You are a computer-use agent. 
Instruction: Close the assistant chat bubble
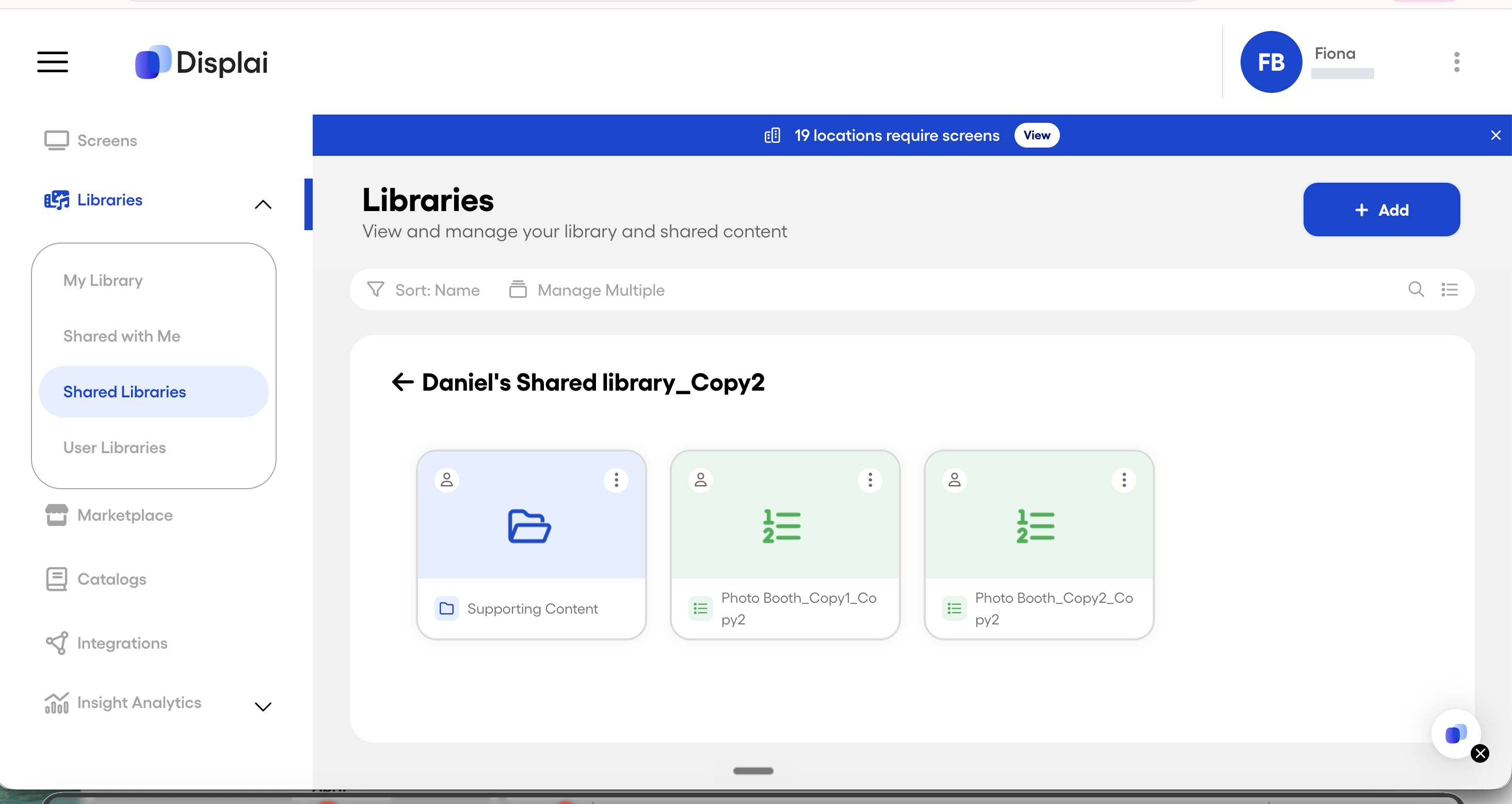1479,753
